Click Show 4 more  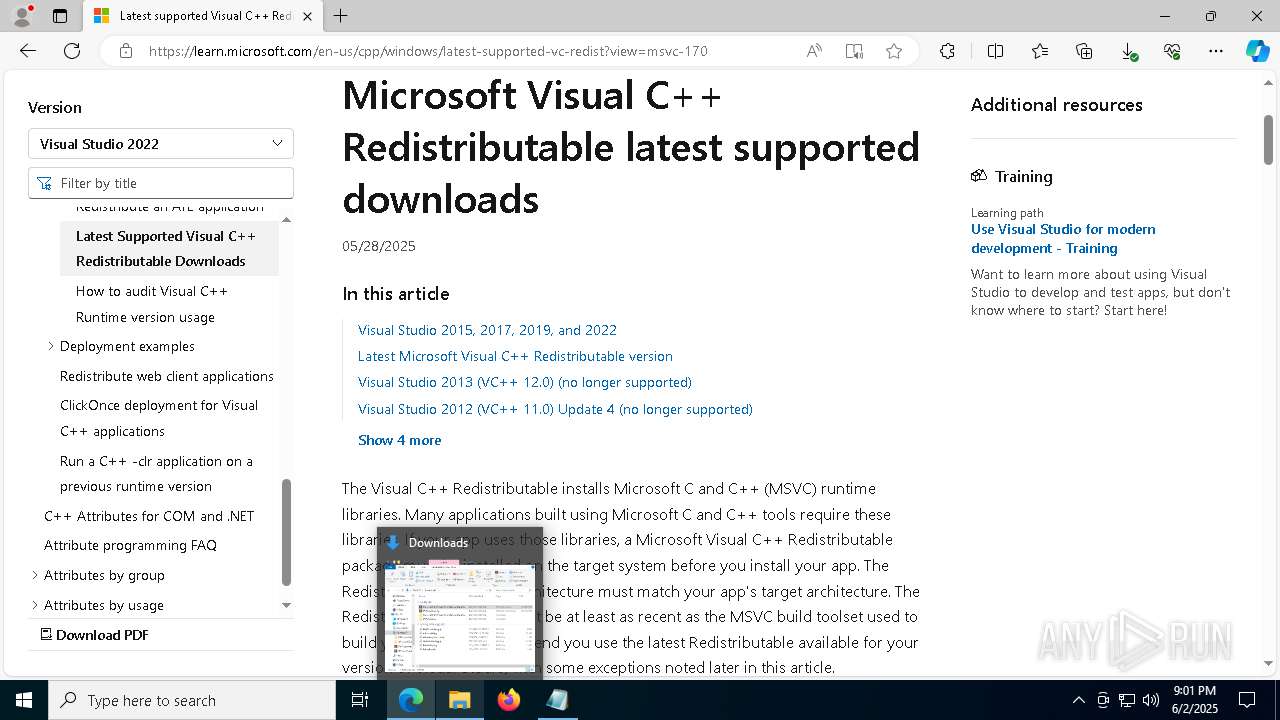[399, 440]
